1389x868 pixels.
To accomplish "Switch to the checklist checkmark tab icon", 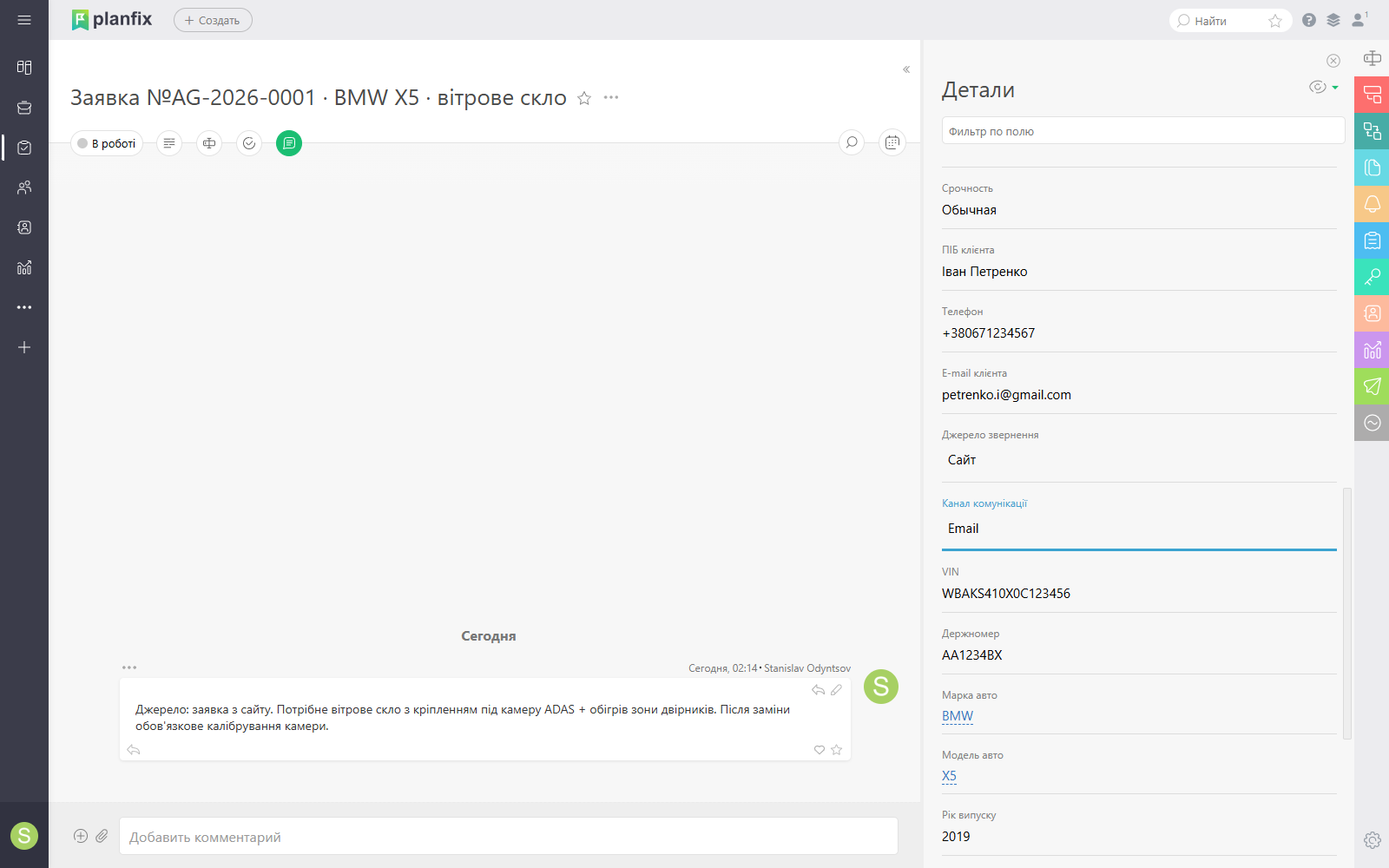I will tap(249, 143).
